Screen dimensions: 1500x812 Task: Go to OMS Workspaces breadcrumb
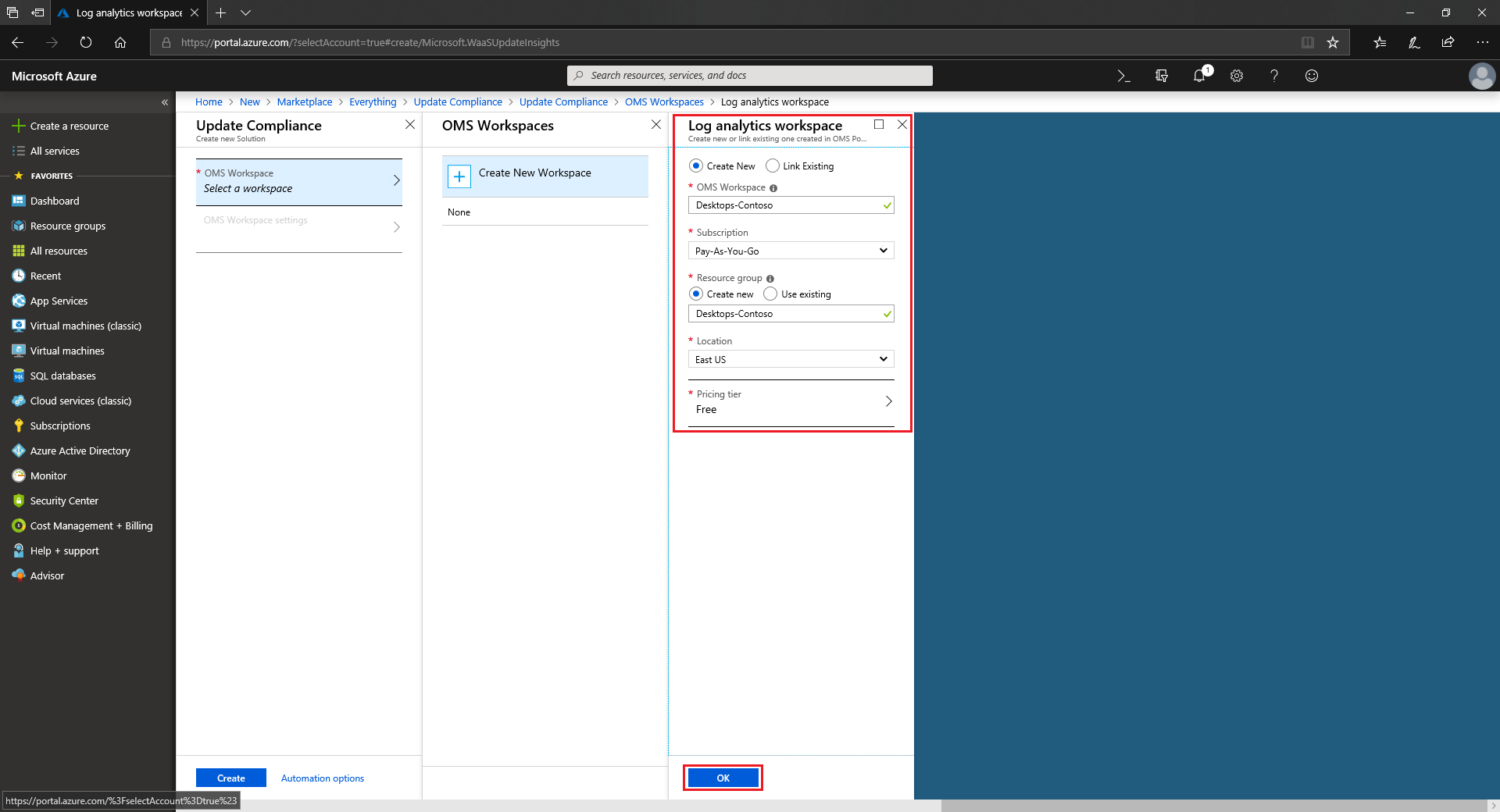pos(664,102)
